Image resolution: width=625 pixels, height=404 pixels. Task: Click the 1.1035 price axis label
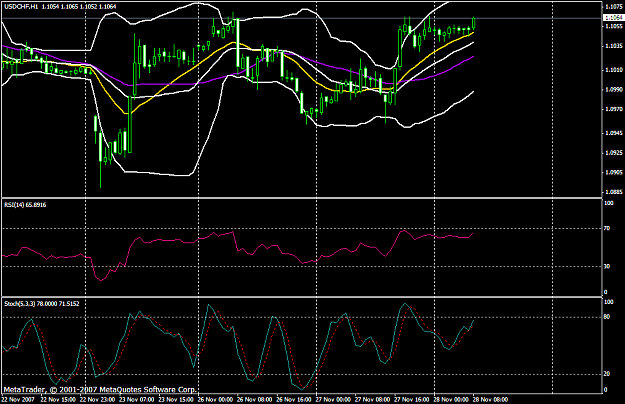[614, 46]
